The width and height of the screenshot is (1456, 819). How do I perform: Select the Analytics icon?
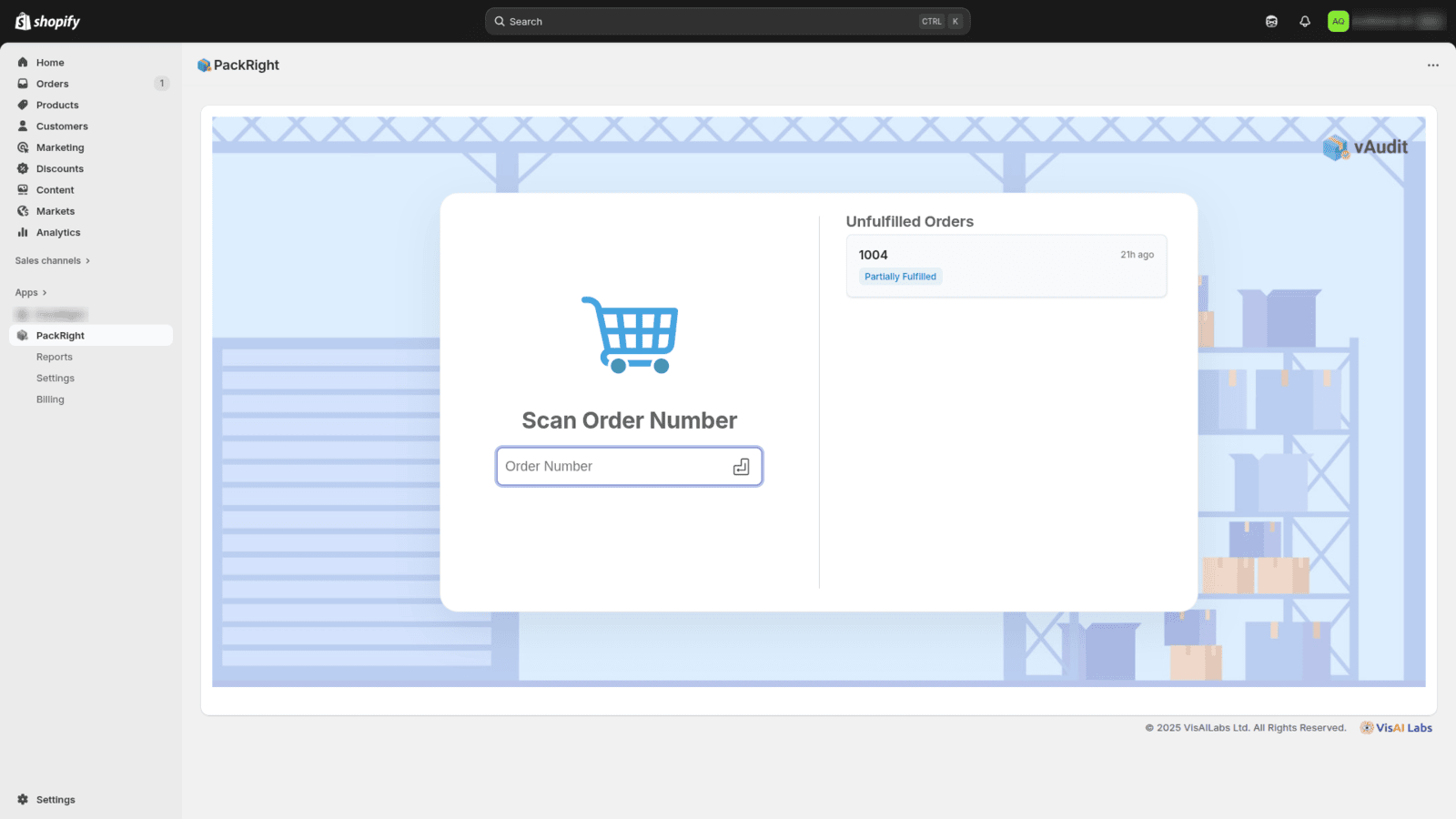pyautogui.click(x=22, y=232)
